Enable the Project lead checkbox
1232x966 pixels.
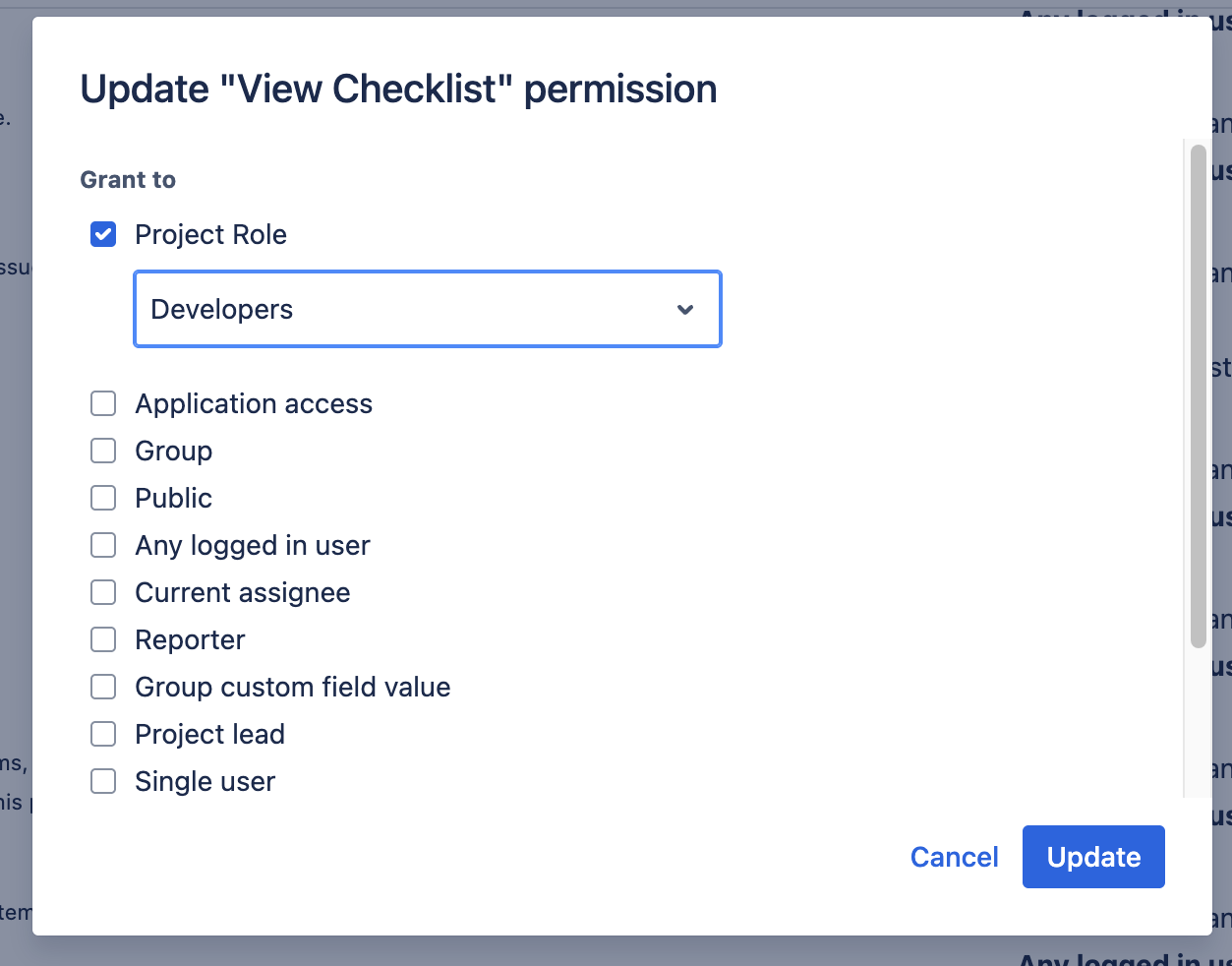[x=103, y=734]
